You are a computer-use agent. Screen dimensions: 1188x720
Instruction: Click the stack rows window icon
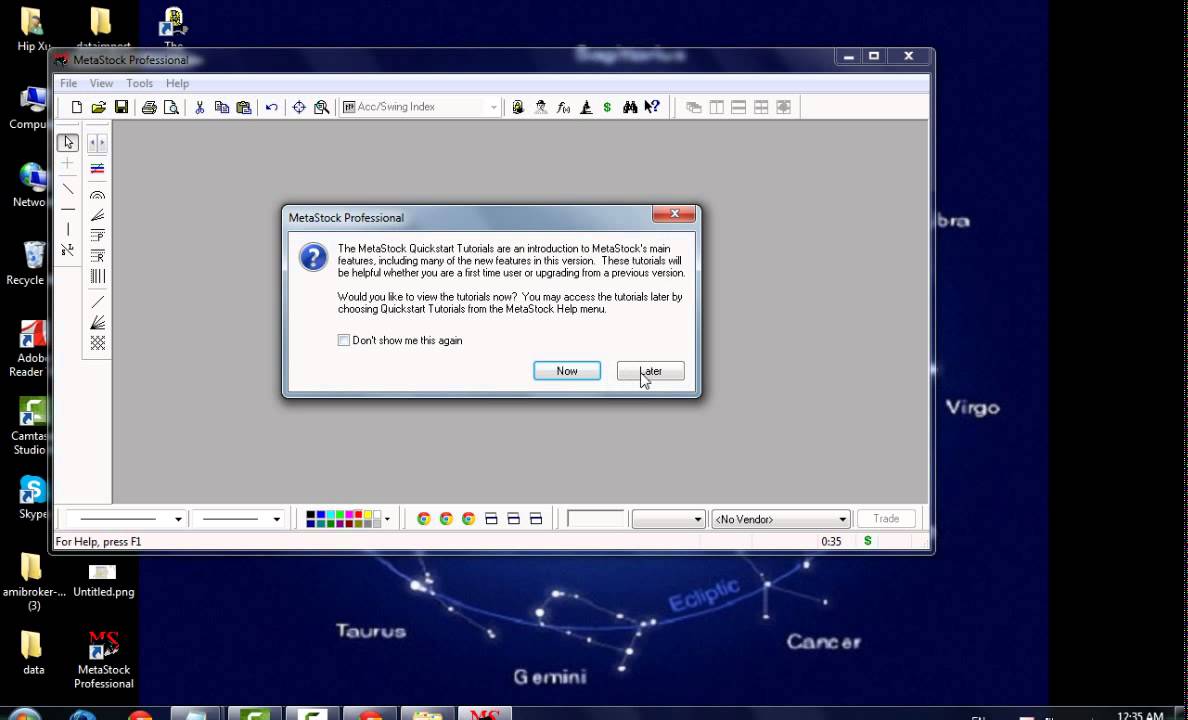coord(739,108)
